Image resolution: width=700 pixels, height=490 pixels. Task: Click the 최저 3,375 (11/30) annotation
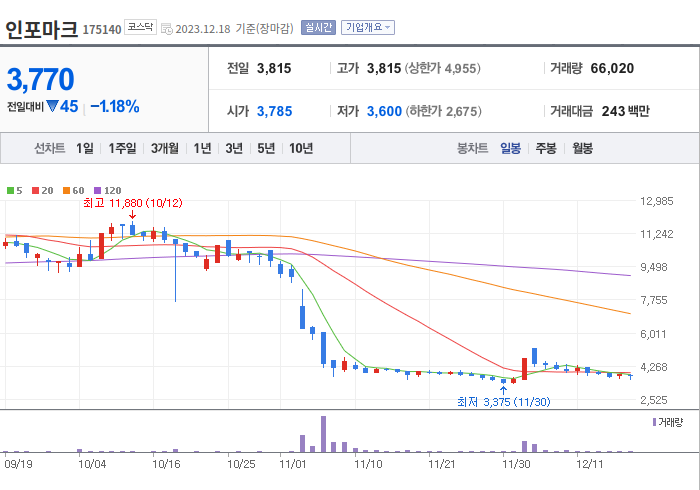click(504, 402)
